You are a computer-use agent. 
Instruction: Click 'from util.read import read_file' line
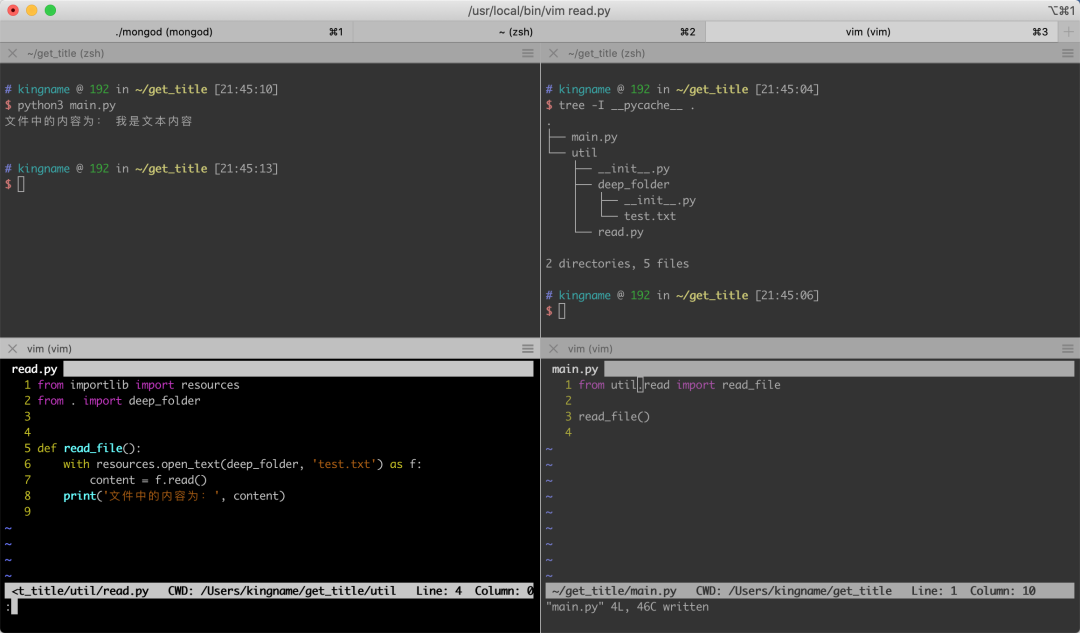coord(679,385)
